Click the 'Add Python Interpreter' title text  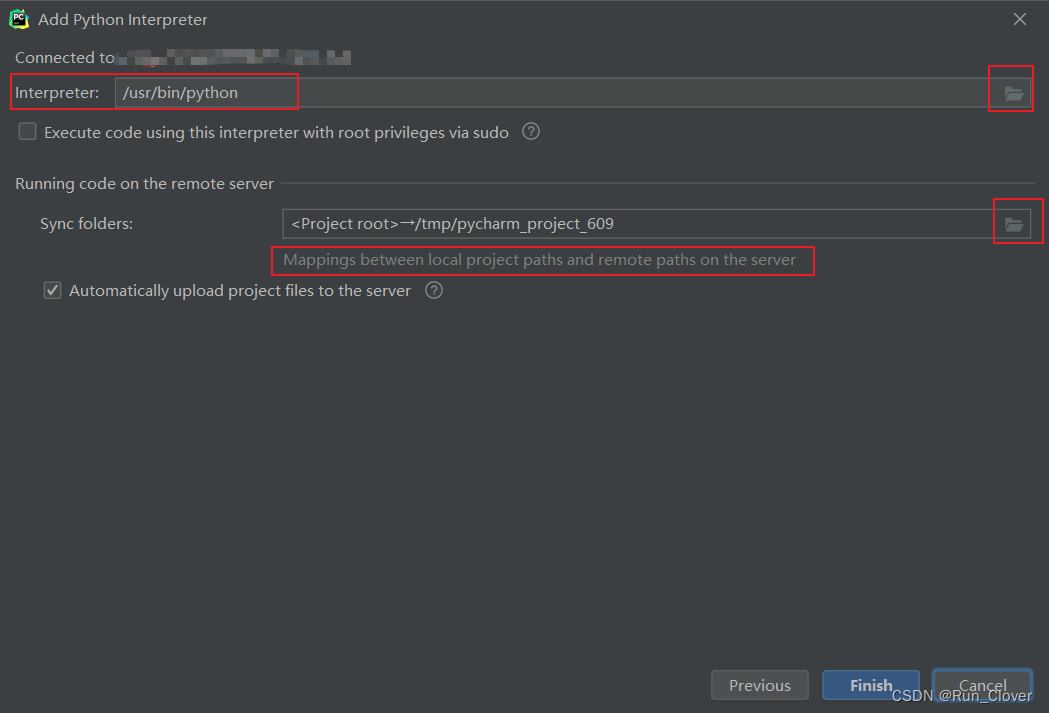tap(122, 19)
